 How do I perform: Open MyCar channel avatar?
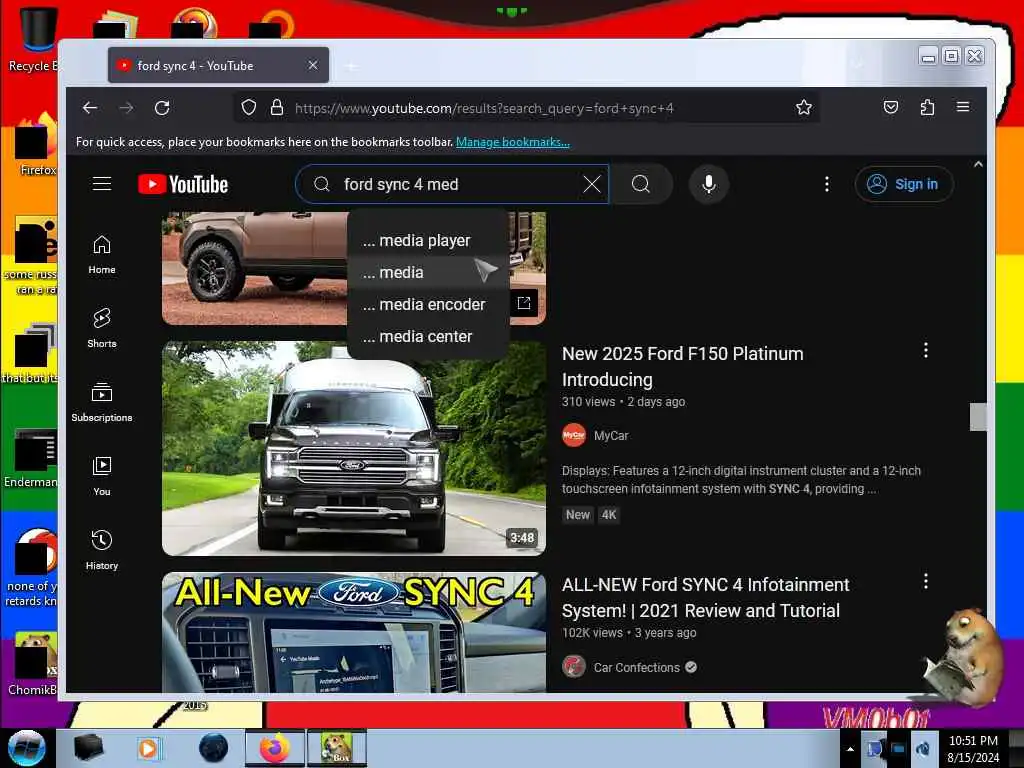(x=574, y=436)
